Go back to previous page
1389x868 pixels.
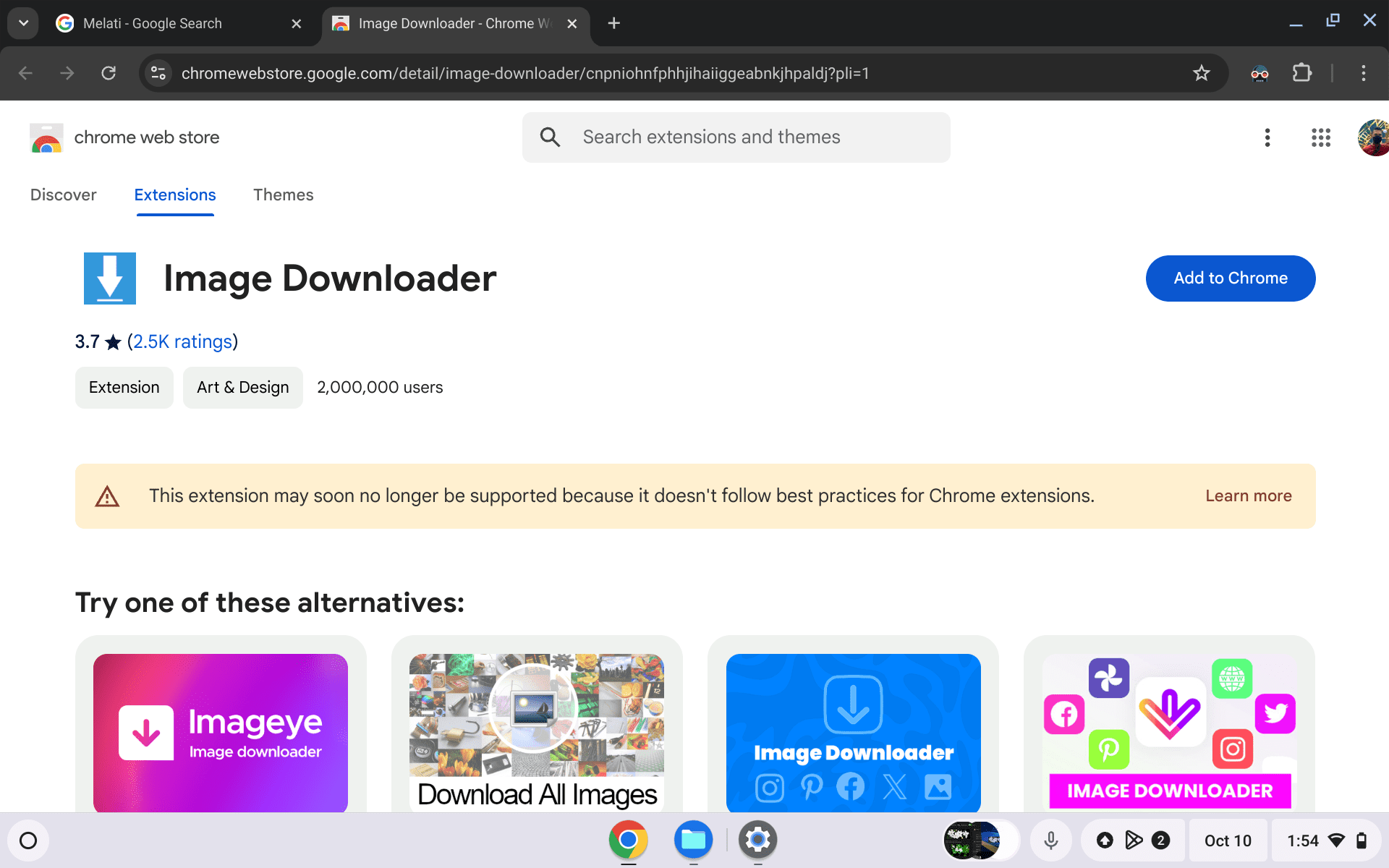tap(25, 73)
